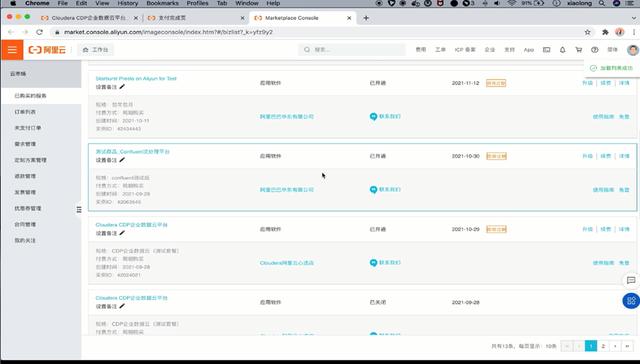Open the Confluent streaming platform product link
This screenshot has width=640, height=364.
[x=132, y=151]
